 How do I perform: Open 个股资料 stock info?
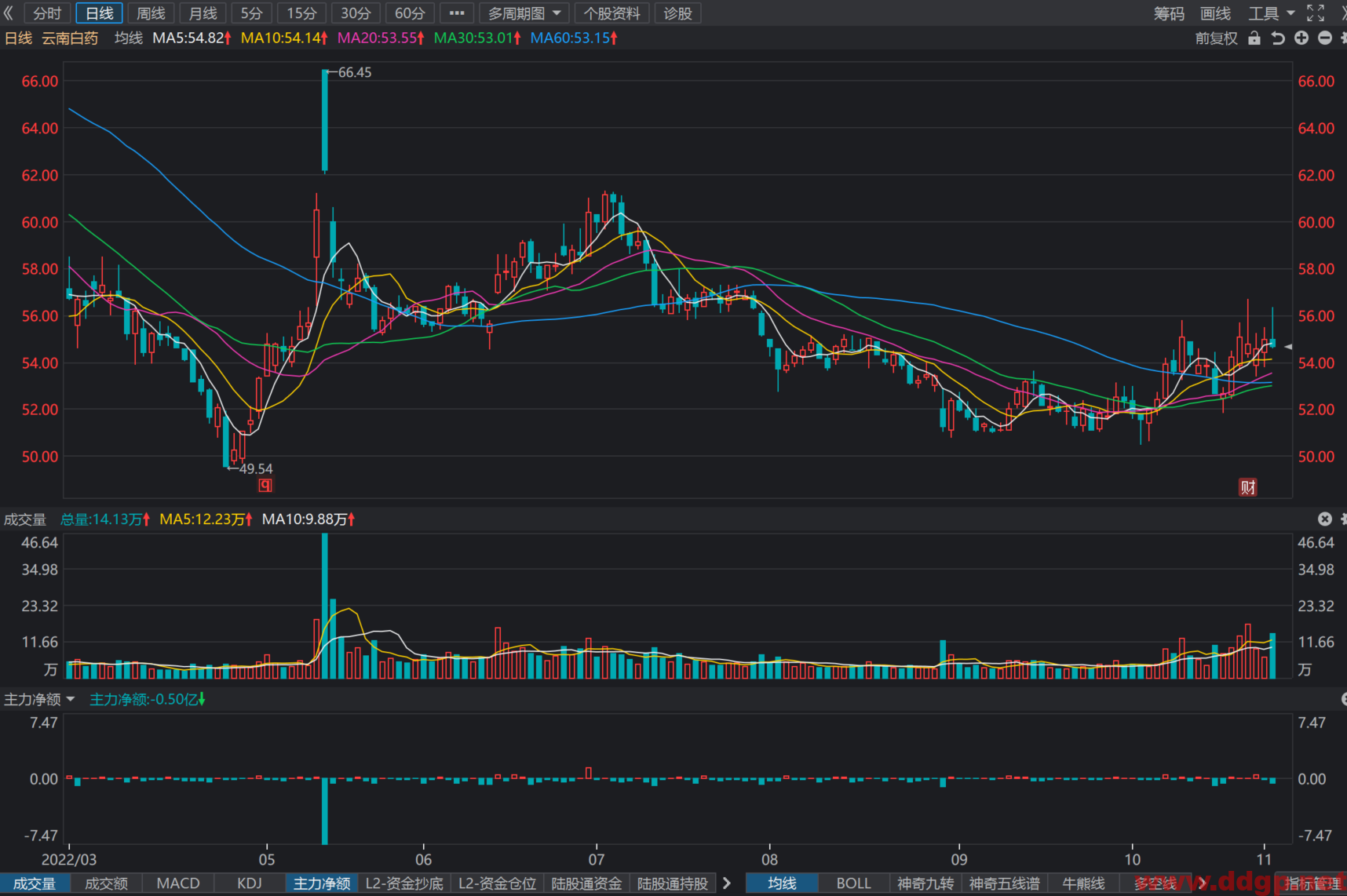(611, 13)
